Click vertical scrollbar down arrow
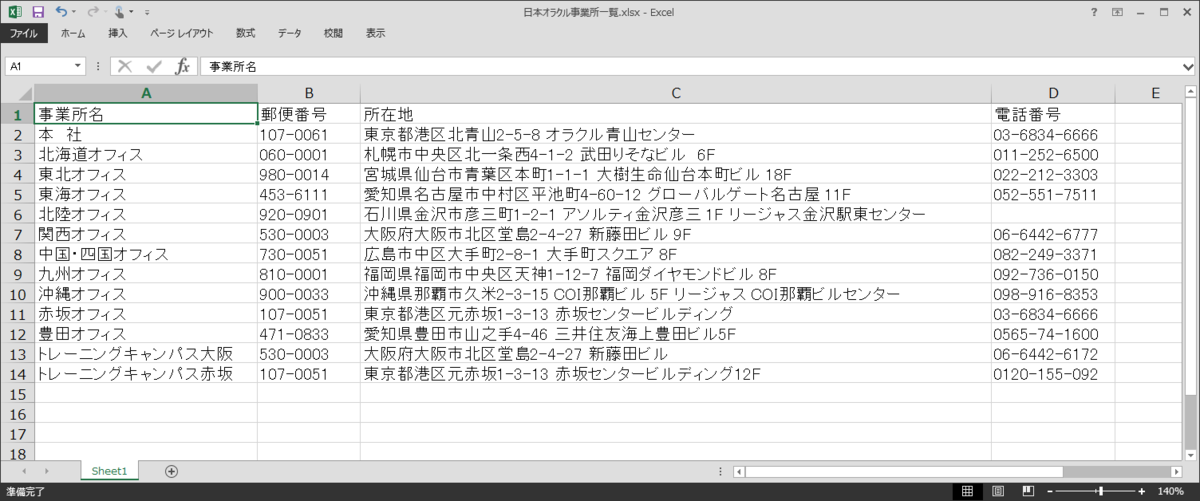 coord(1190,454)
